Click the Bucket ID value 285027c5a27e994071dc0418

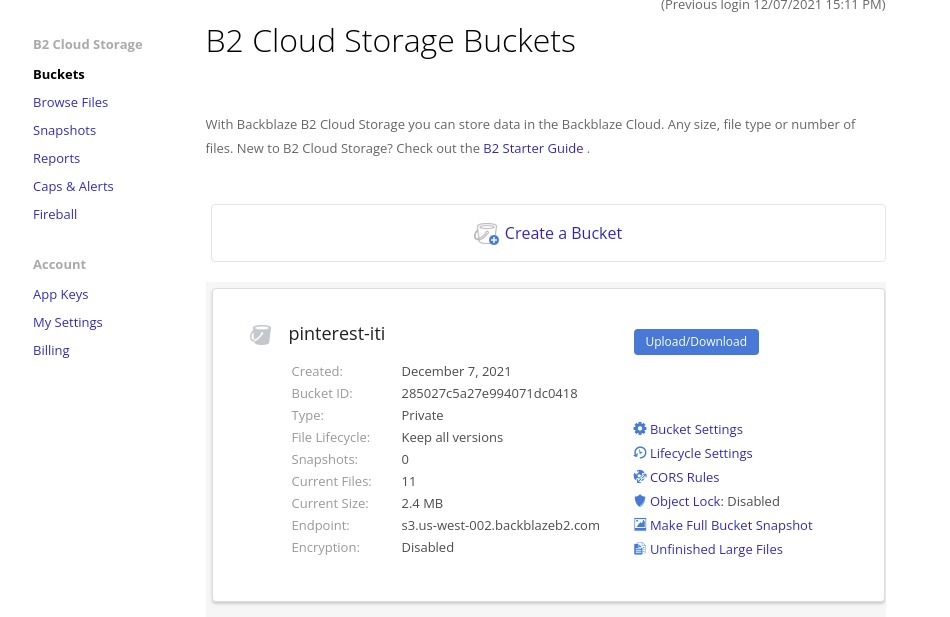490,393
